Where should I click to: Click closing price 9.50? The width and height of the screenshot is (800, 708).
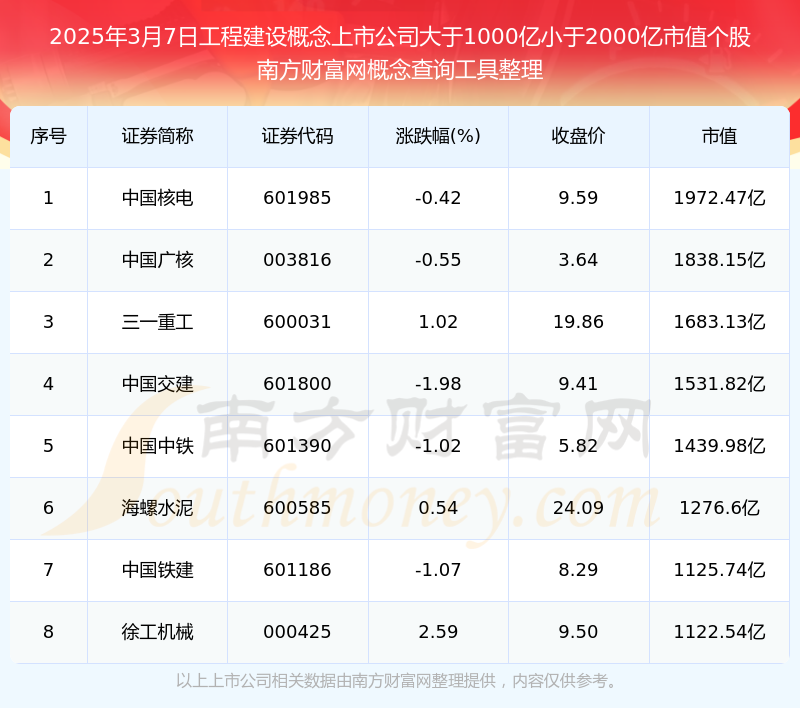coord(578,632)
